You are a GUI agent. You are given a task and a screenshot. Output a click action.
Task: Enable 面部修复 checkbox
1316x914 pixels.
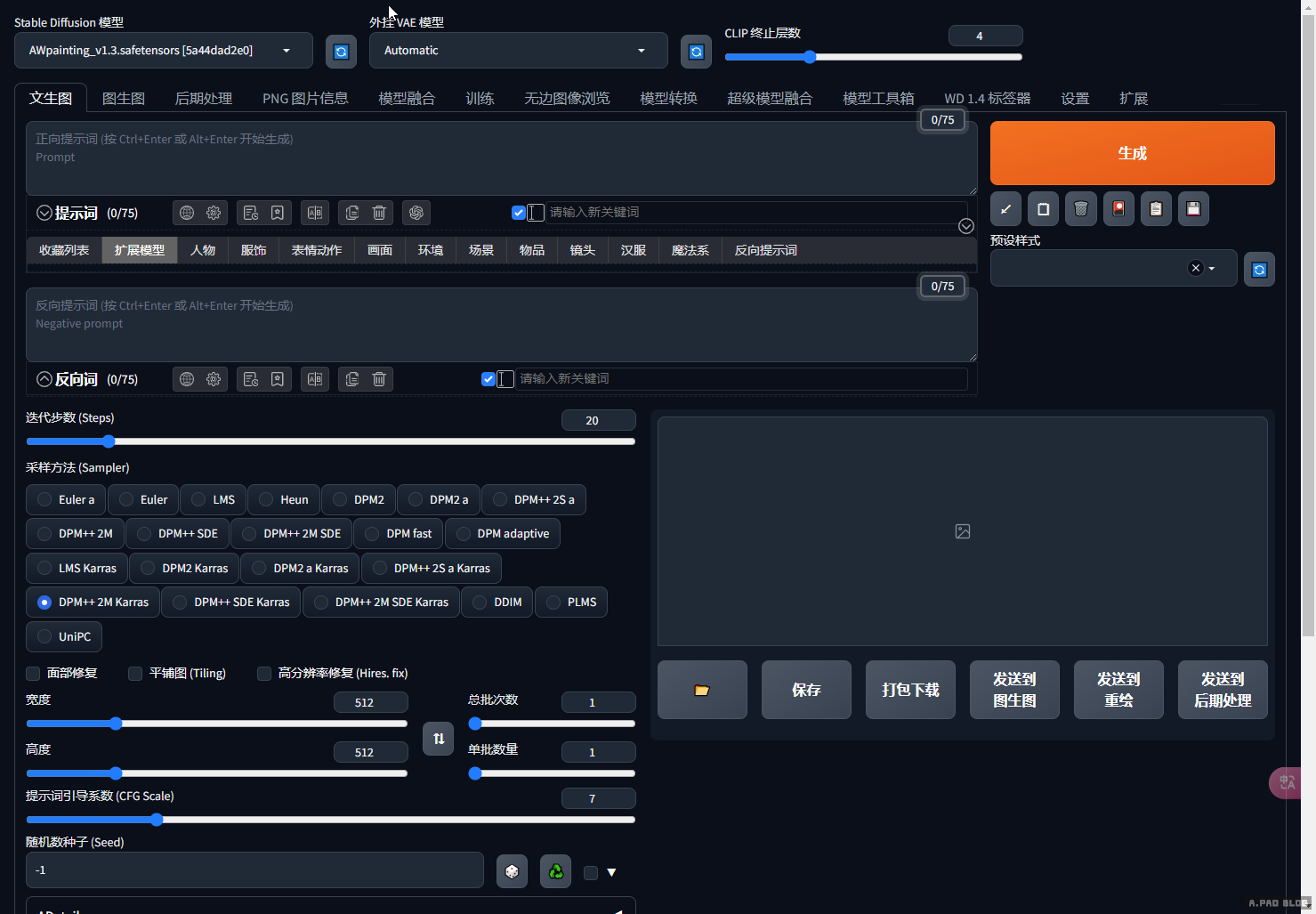(x=34, y=674)
